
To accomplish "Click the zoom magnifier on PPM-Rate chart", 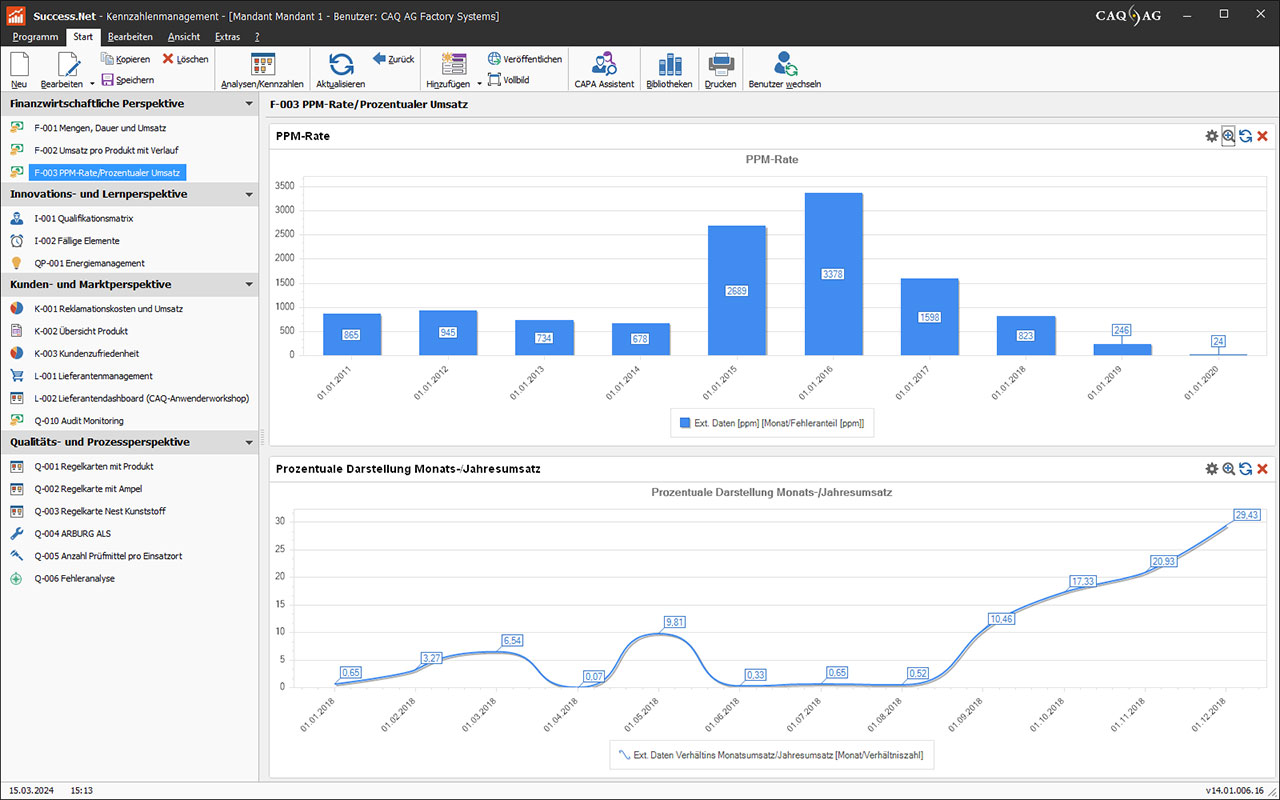I will click(1228, 136).
